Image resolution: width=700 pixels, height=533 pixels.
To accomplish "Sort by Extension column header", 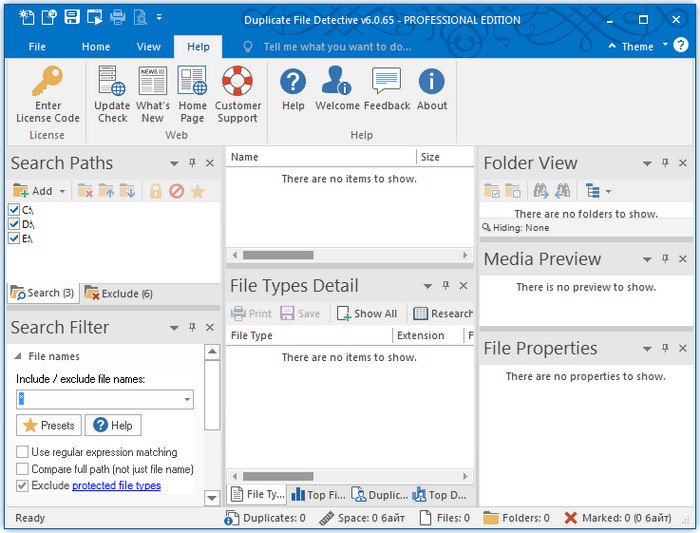I will coord(429,335).
